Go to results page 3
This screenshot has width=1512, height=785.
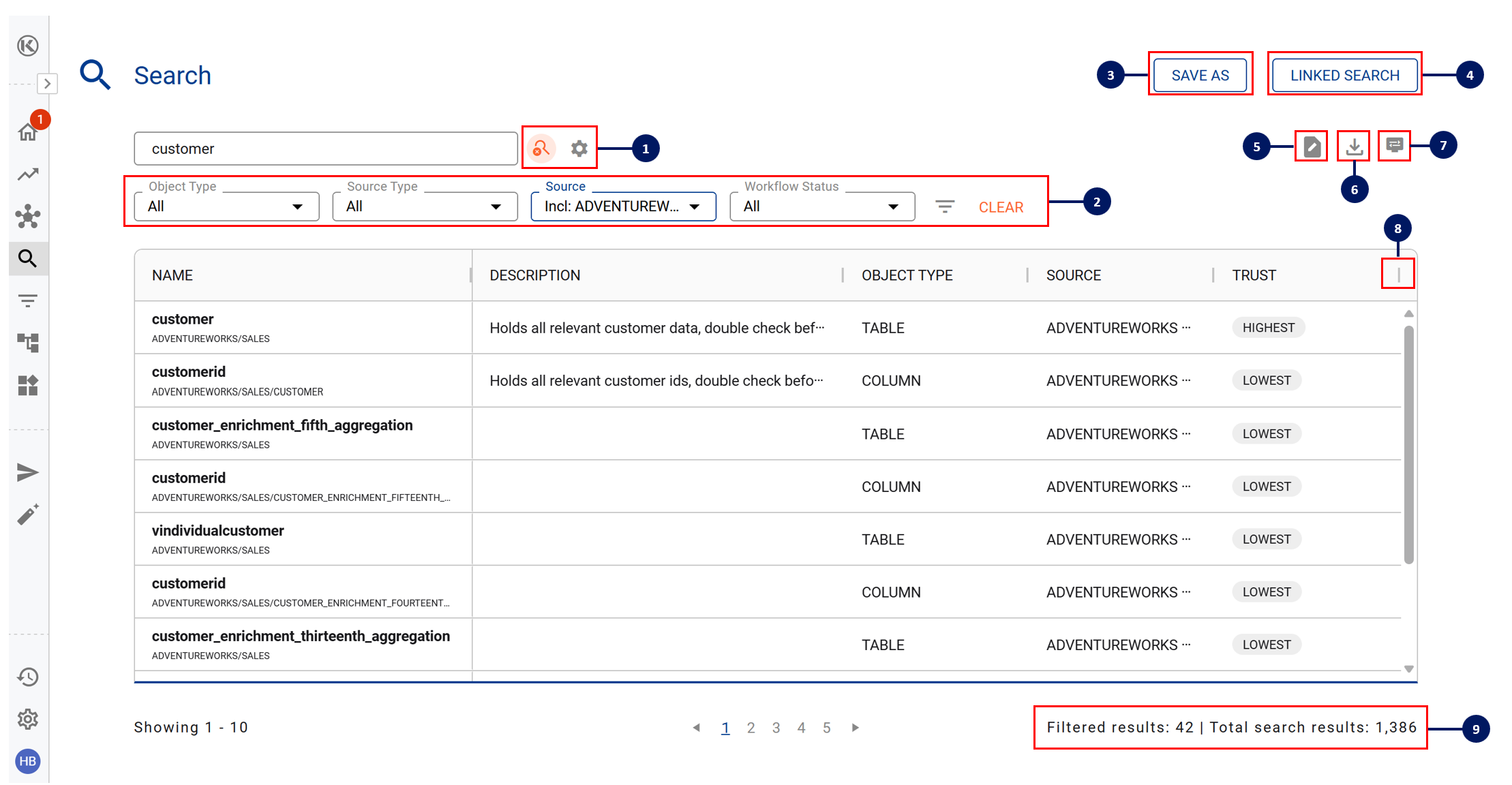(776, 728)
